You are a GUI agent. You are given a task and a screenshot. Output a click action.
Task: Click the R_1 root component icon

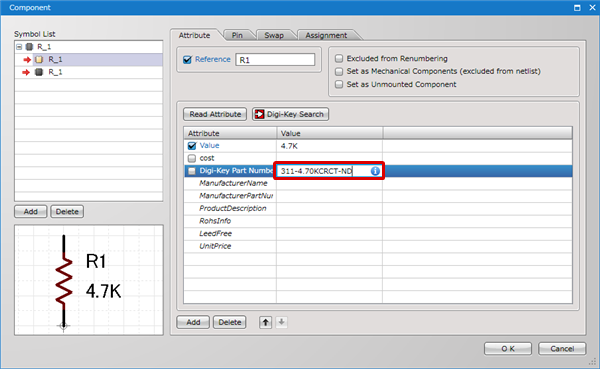pyautogui.click(x=29, y=47)
